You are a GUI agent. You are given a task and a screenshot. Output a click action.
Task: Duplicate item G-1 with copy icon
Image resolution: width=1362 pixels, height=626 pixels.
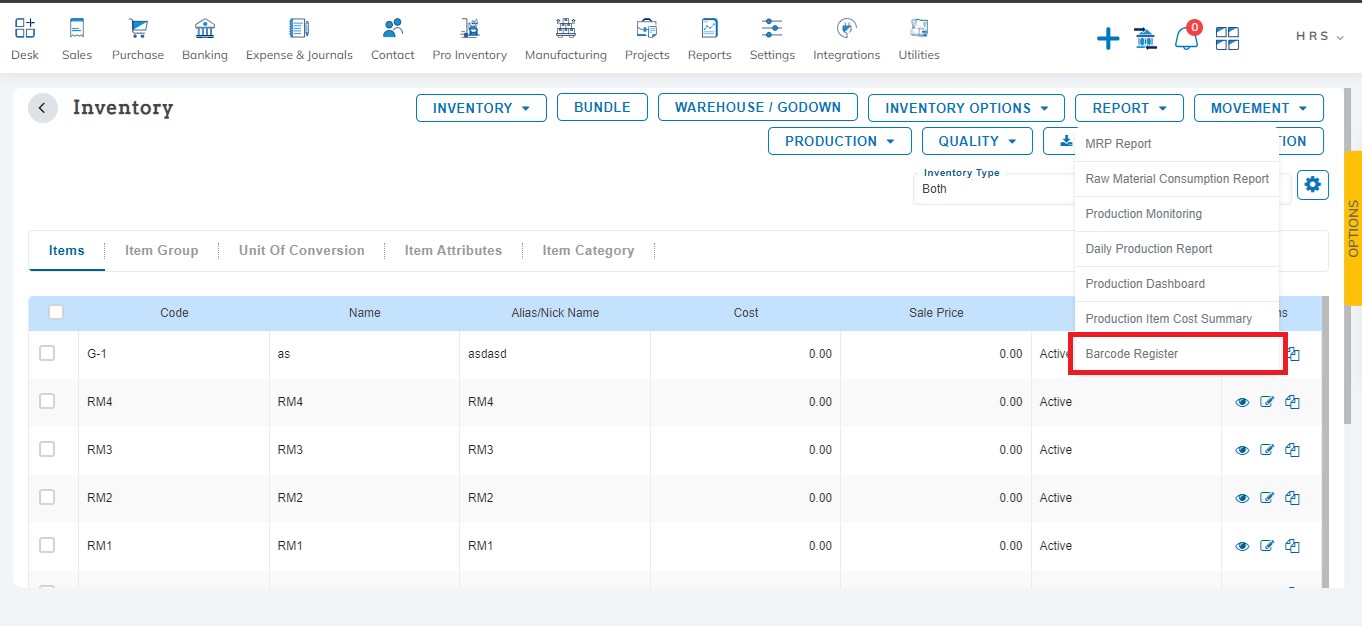coord(1293,354)
